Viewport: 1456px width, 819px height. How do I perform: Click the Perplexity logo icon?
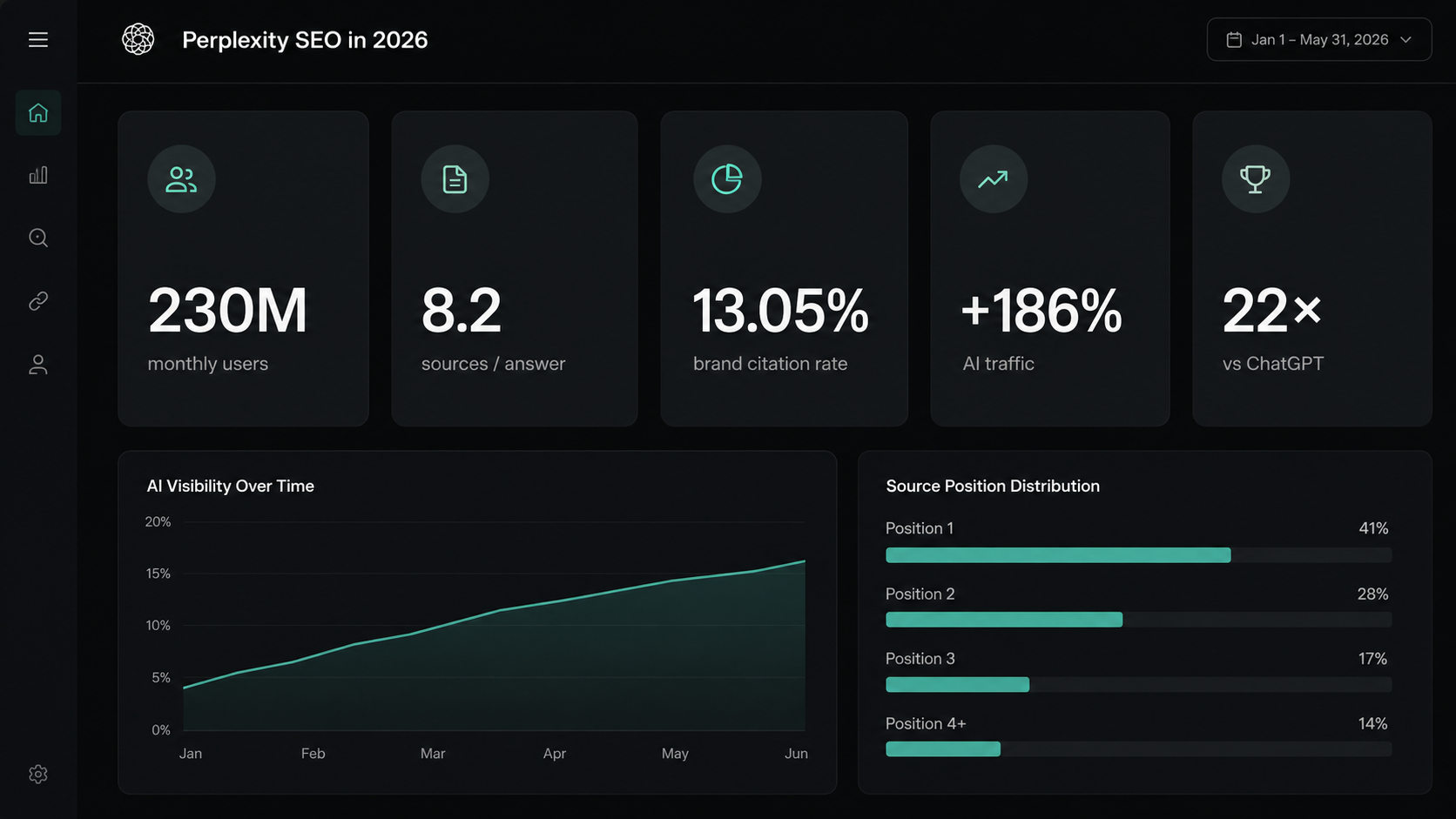coord(138,39)
